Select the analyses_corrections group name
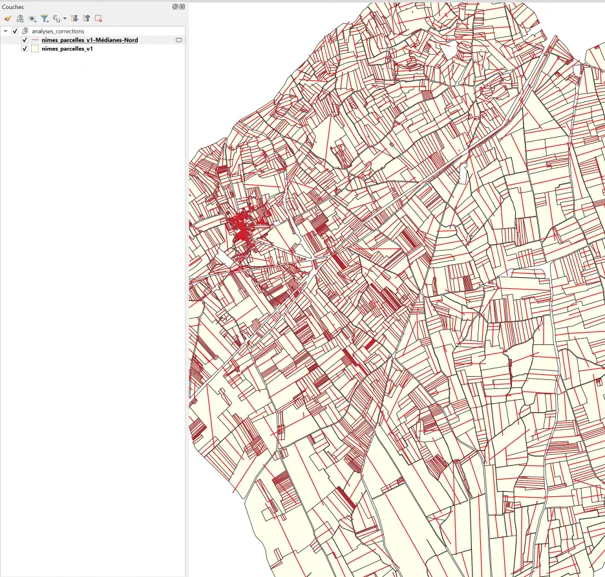This screenshot has height=577, width=605. tap(58, 31)
